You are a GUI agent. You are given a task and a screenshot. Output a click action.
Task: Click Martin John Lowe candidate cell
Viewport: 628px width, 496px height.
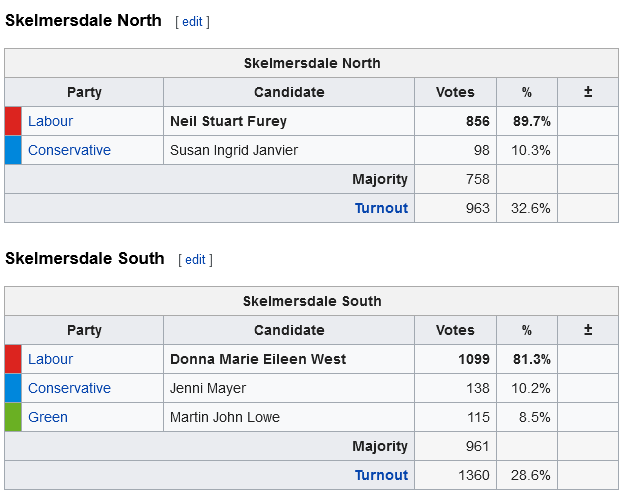pyautogui.click(x=289, y=417)
